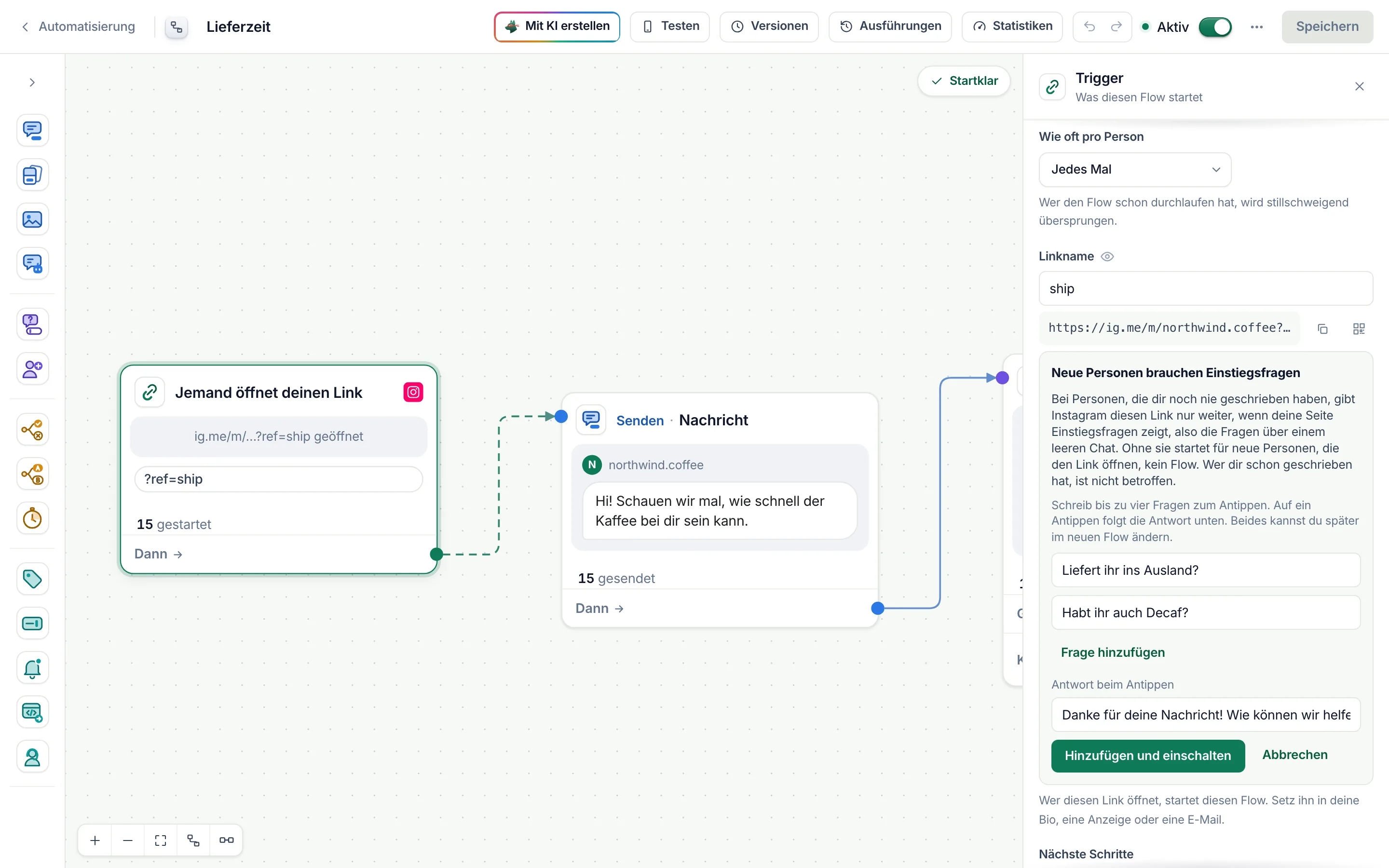This screenshot has height=868, width=1389.
Task: Add a send message block from sidebar
Action: click(x=32, y=130)
